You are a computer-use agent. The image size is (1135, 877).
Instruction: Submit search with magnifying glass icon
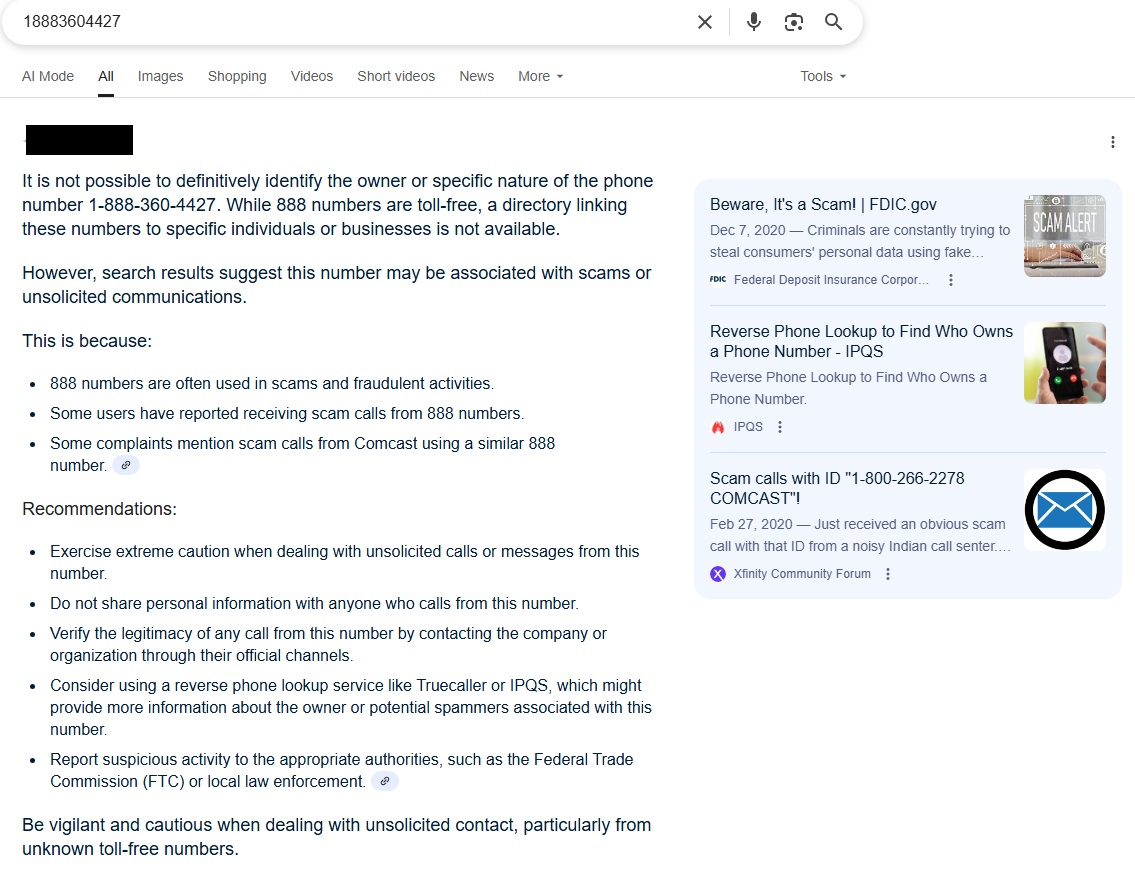pos(833,22)
